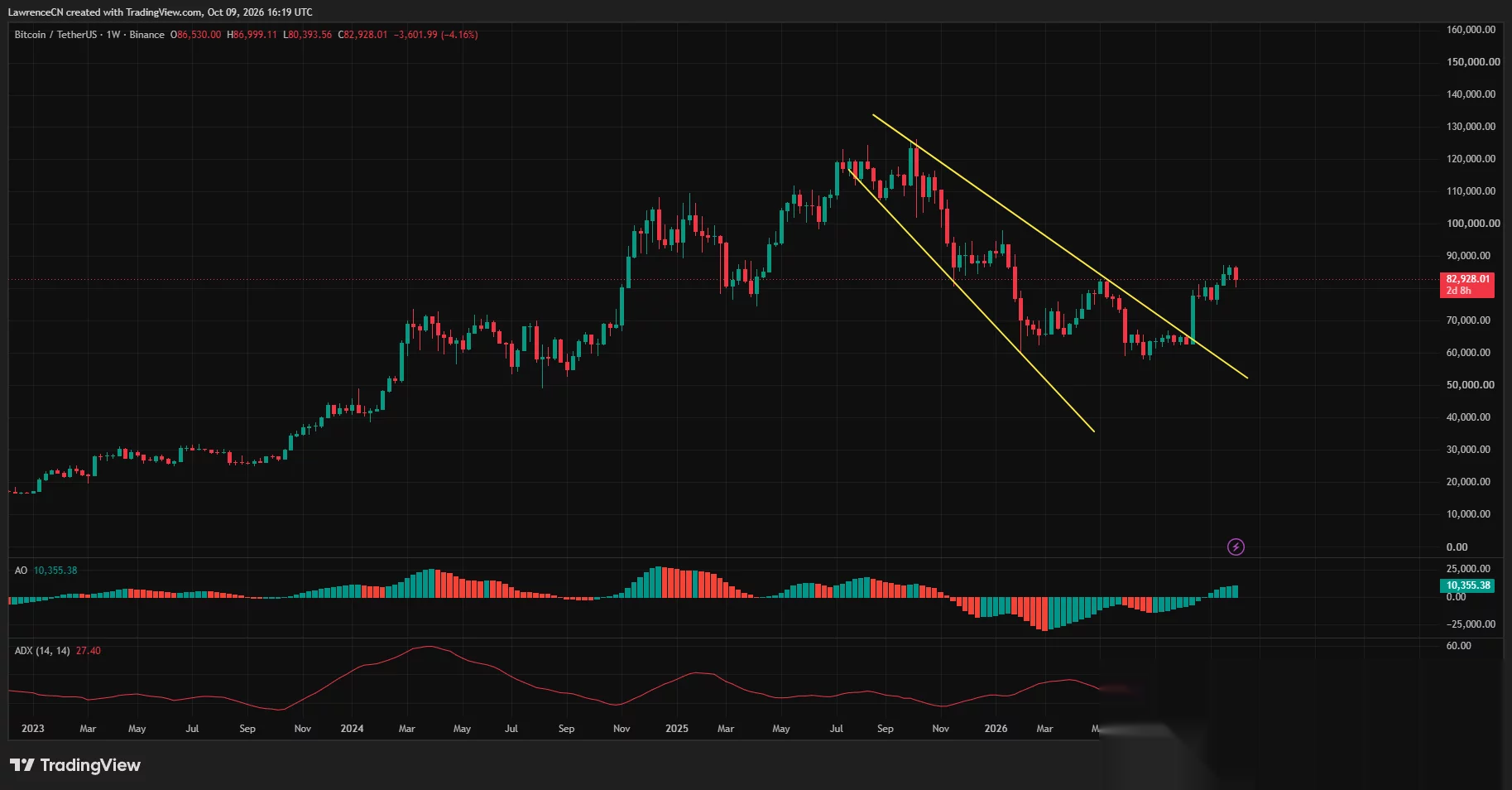Click the ADX value 27.40 in legend
The image size is (1512, 790).
pos(88,651)
